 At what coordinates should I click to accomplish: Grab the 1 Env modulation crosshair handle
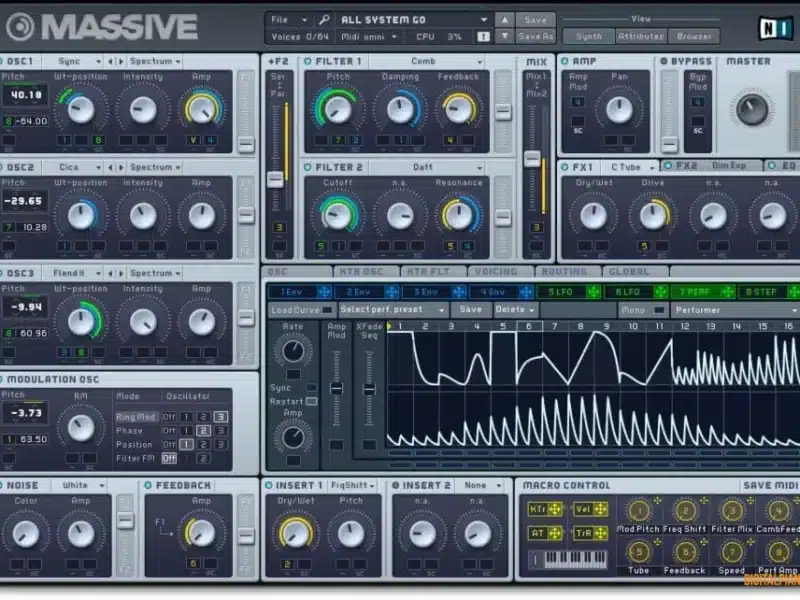coord(323,292)
